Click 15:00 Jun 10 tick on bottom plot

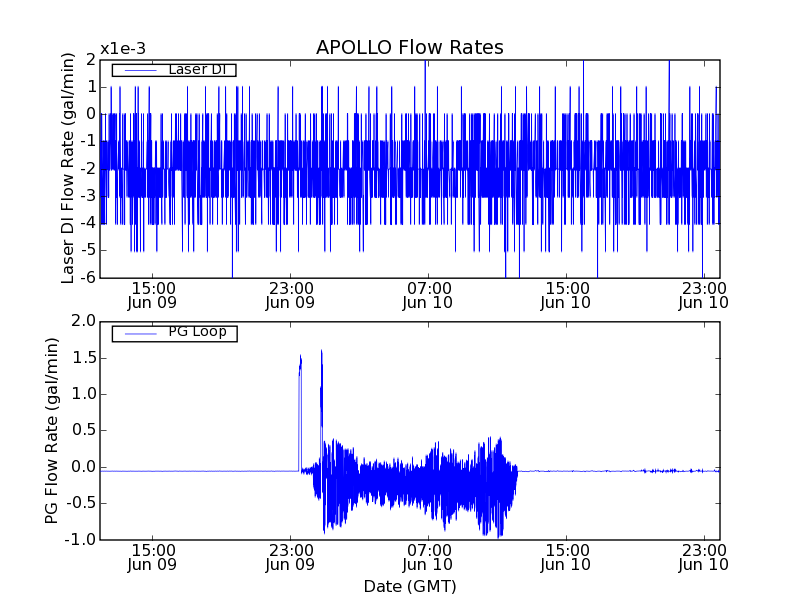[x=567, y=556]
